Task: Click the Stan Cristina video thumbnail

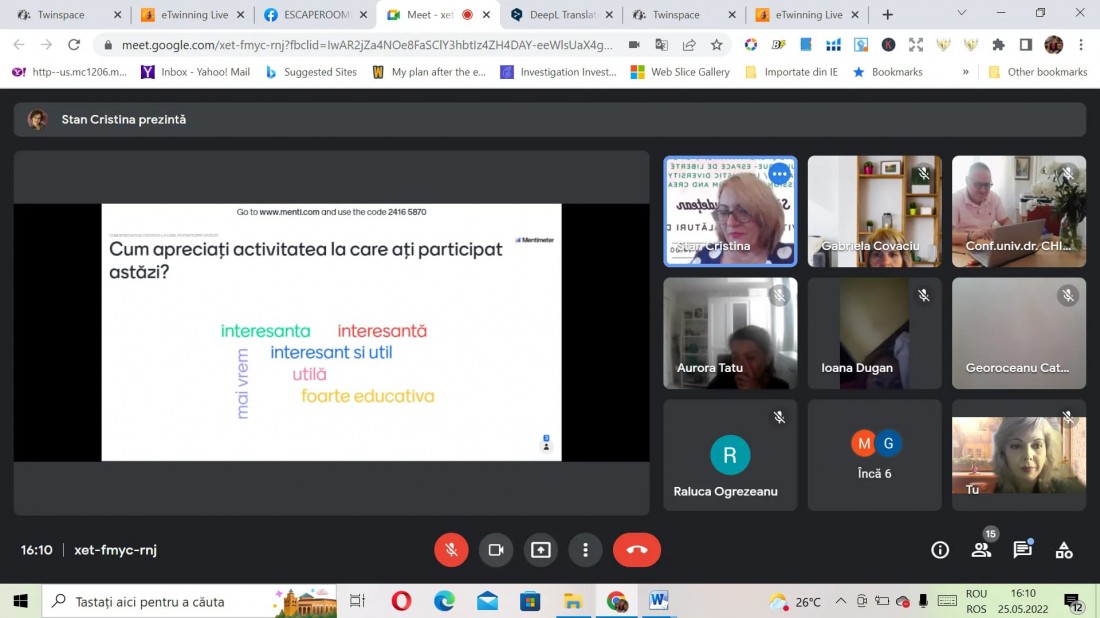Action: [730, 211]
